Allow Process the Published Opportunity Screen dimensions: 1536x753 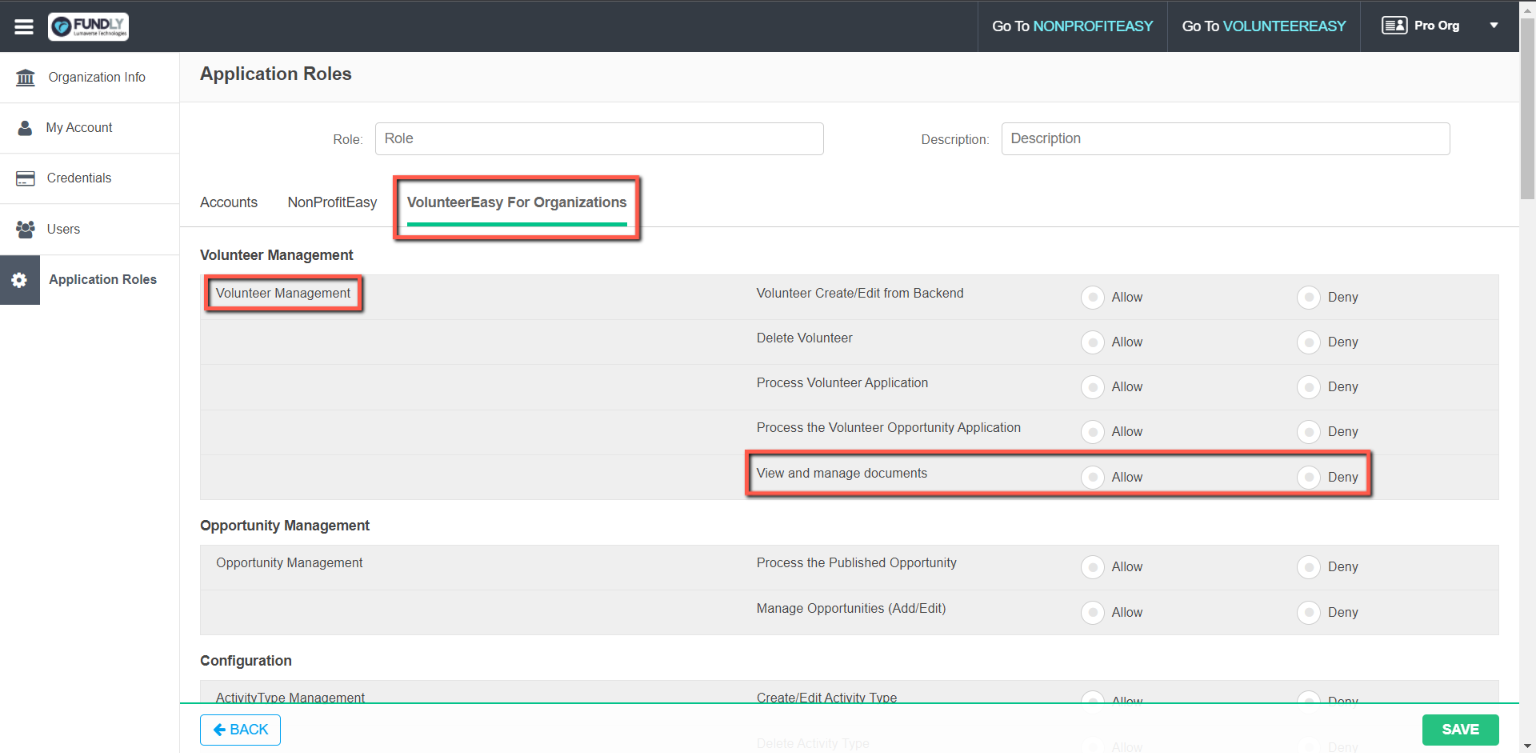point(1093,567)
